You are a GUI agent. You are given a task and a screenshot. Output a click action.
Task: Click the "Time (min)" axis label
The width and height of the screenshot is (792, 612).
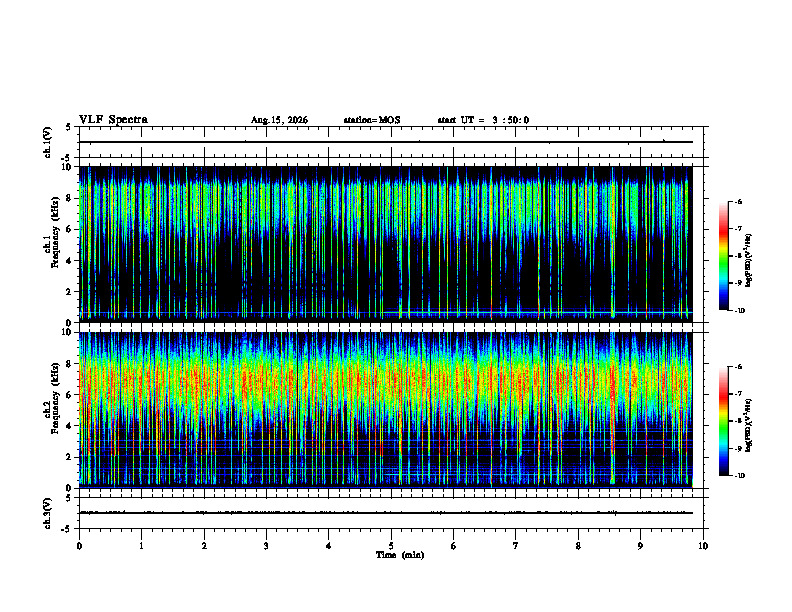tap(400, 555)
